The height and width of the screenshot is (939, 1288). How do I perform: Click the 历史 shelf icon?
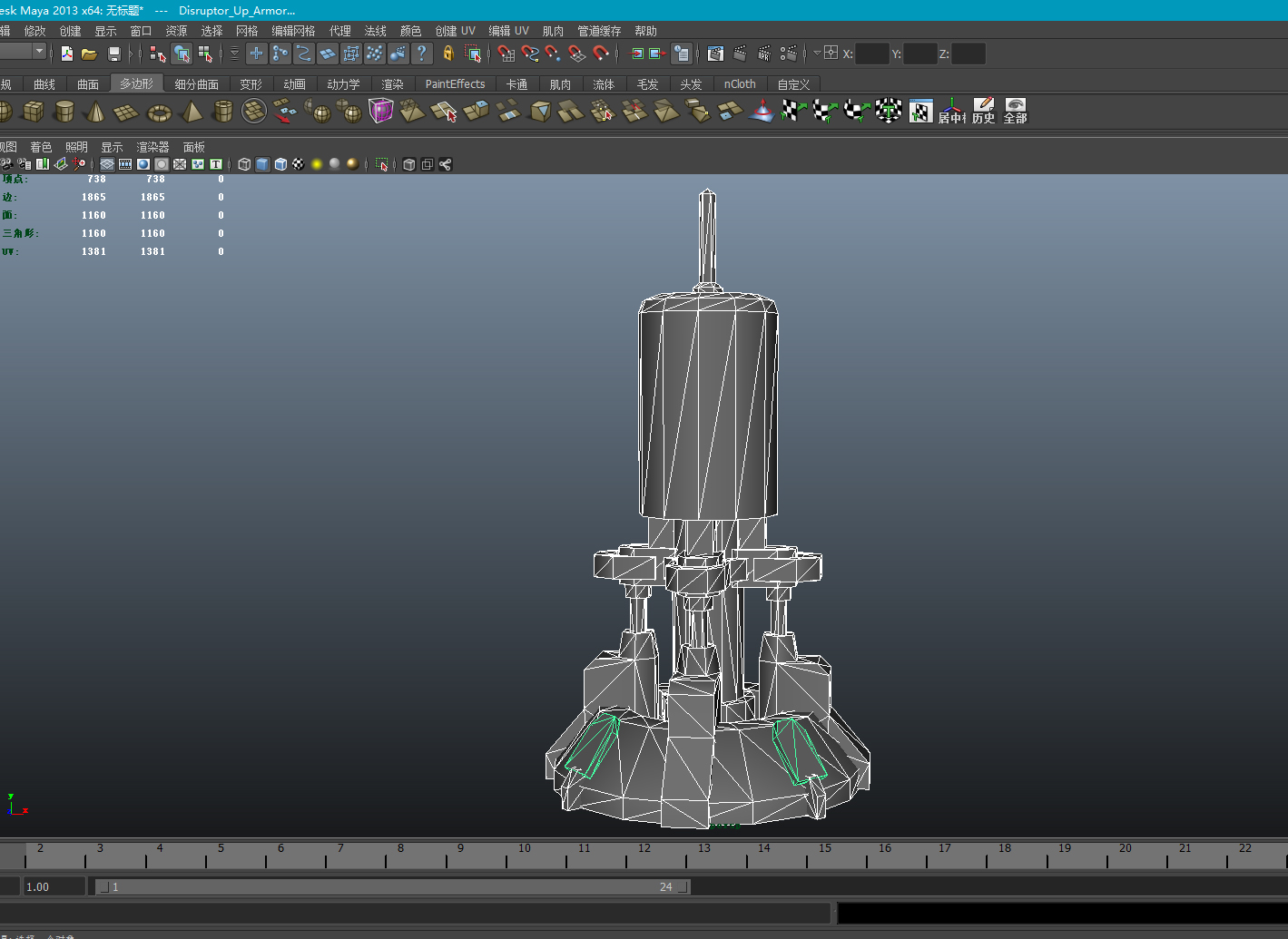point(983,112)
